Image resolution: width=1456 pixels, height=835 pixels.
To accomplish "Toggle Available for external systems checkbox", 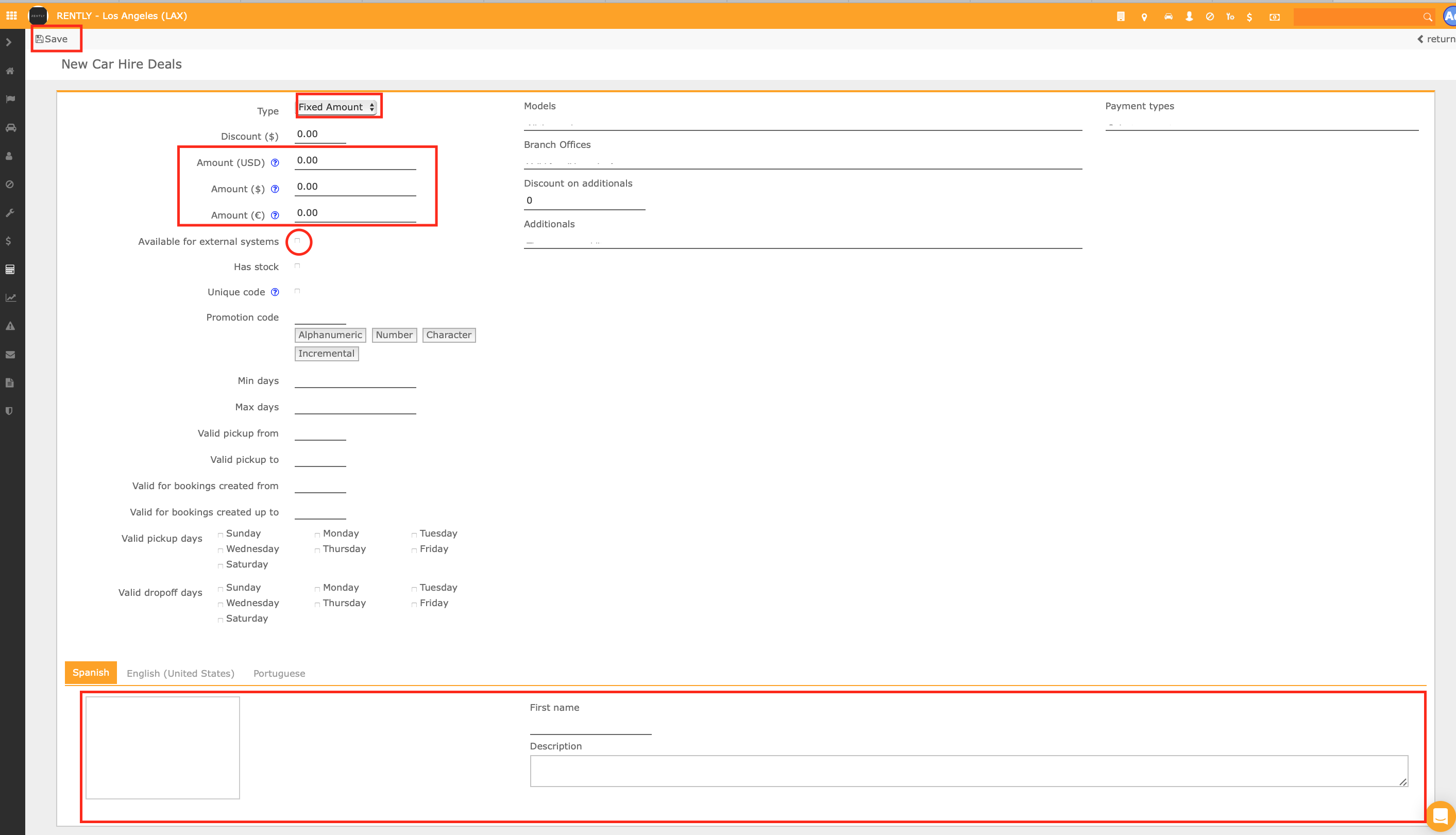I will coord(297,241).
